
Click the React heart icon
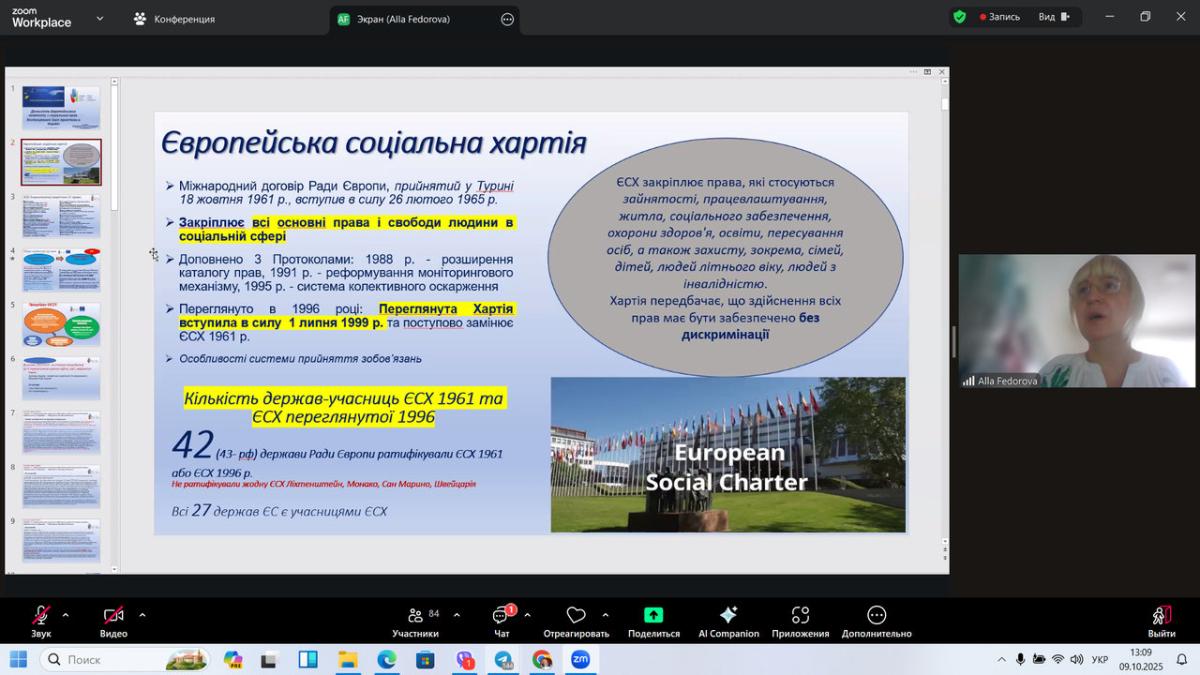pos(576,616)
